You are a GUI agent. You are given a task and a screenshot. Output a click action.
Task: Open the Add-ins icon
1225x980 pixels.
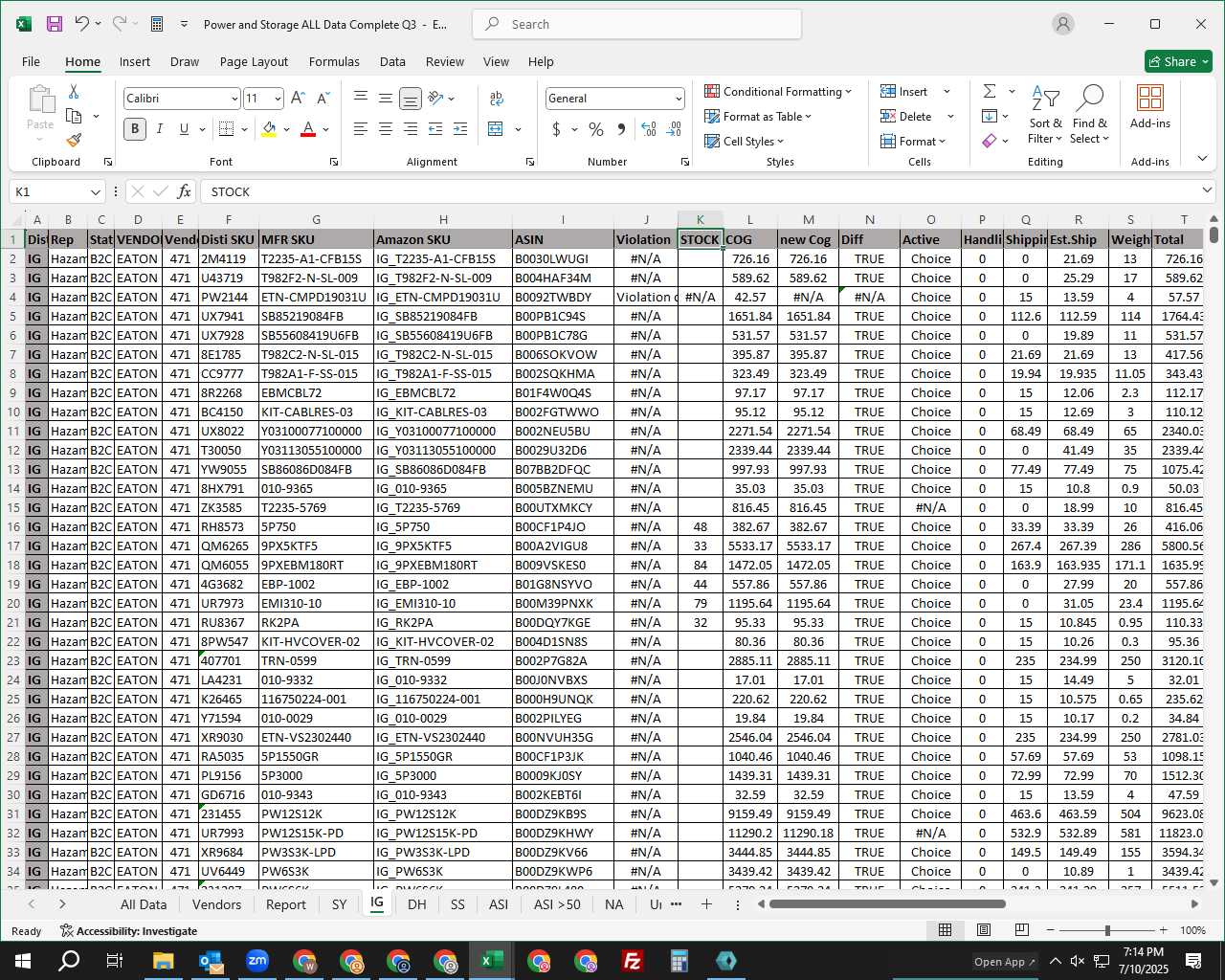pos(1150,106)
